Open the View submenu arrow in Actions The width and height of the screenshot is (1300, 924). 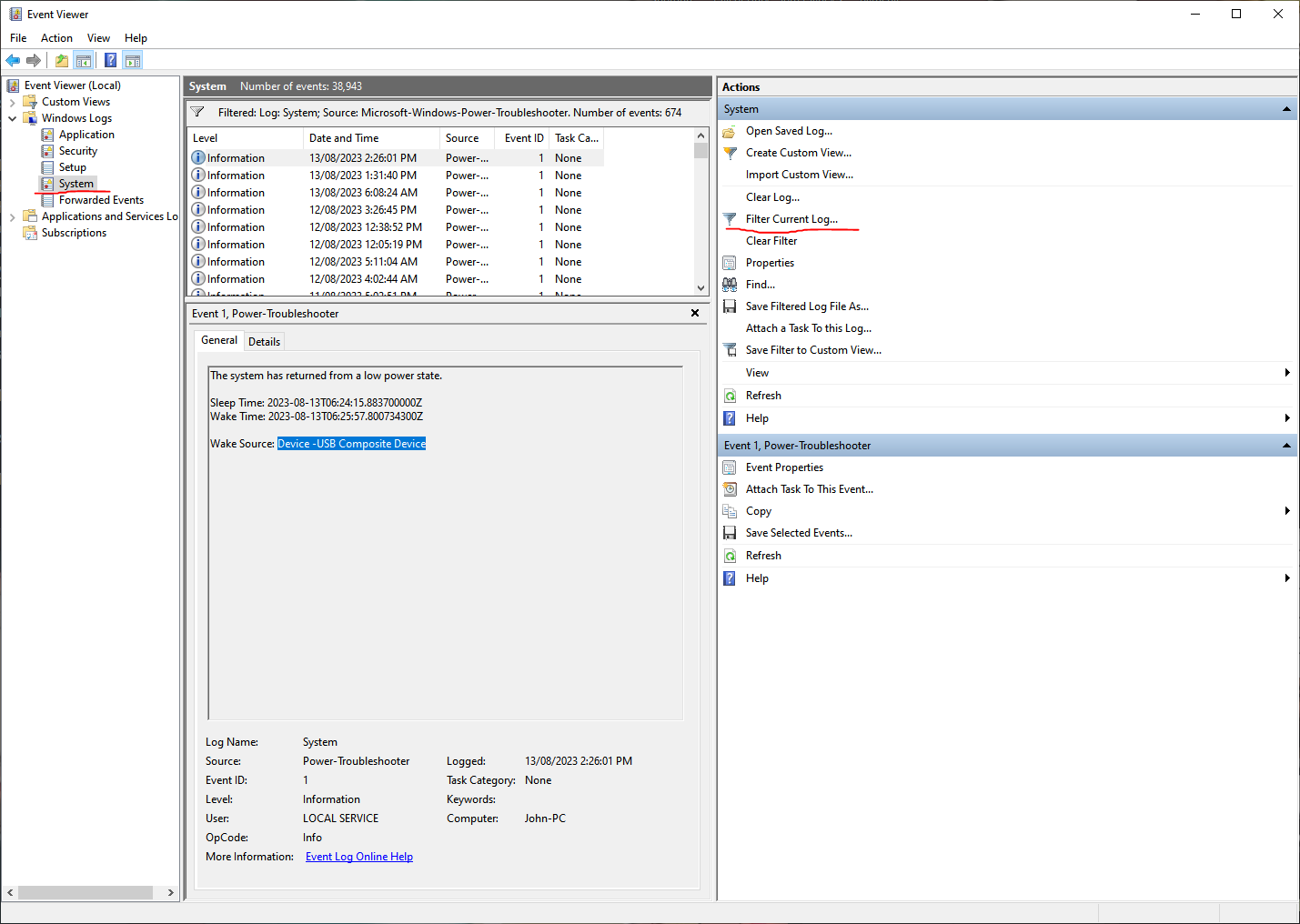point(1286,373)
